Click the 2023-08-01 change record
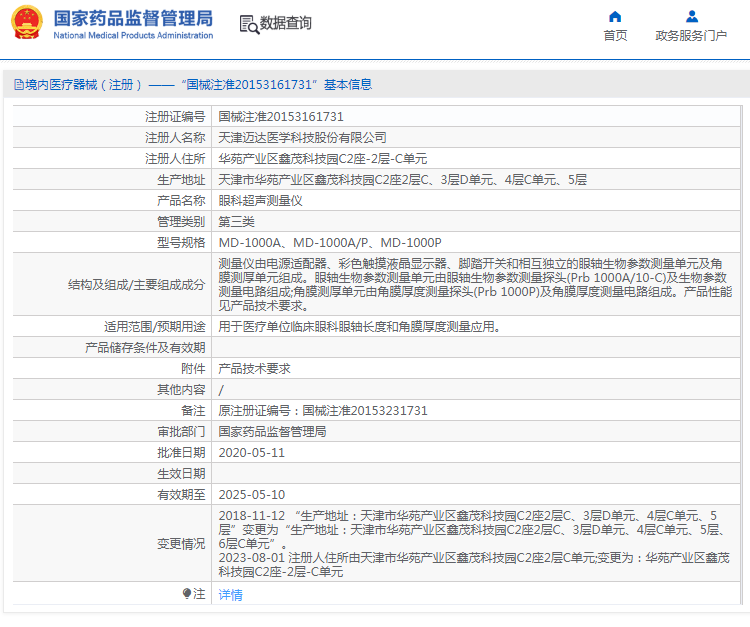This screenshot has width=750, height=627. [x=474, y=565]
